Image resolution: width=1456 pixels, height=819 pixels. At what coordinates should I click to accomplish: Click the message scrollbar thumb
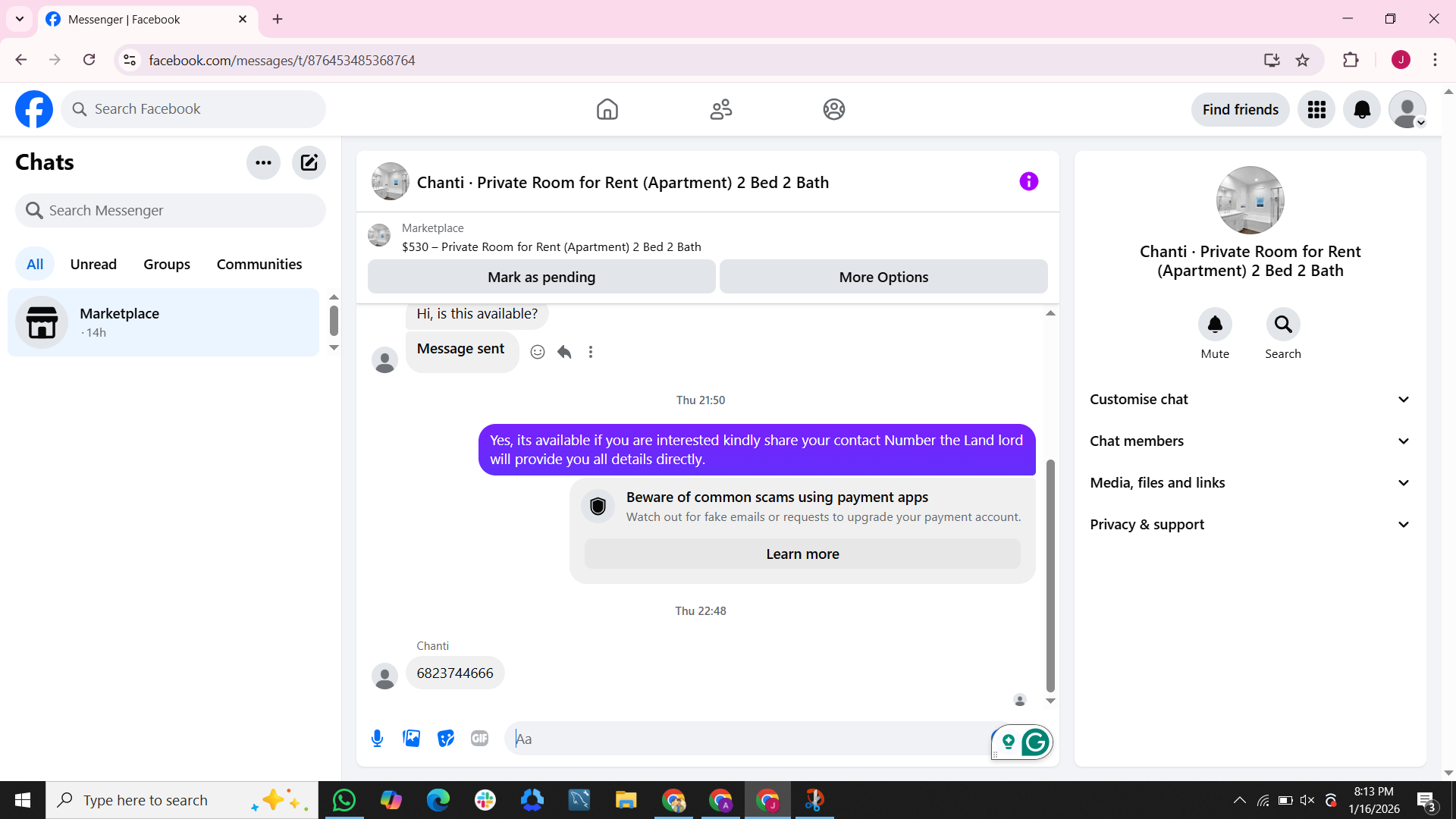coord(1050,576)
